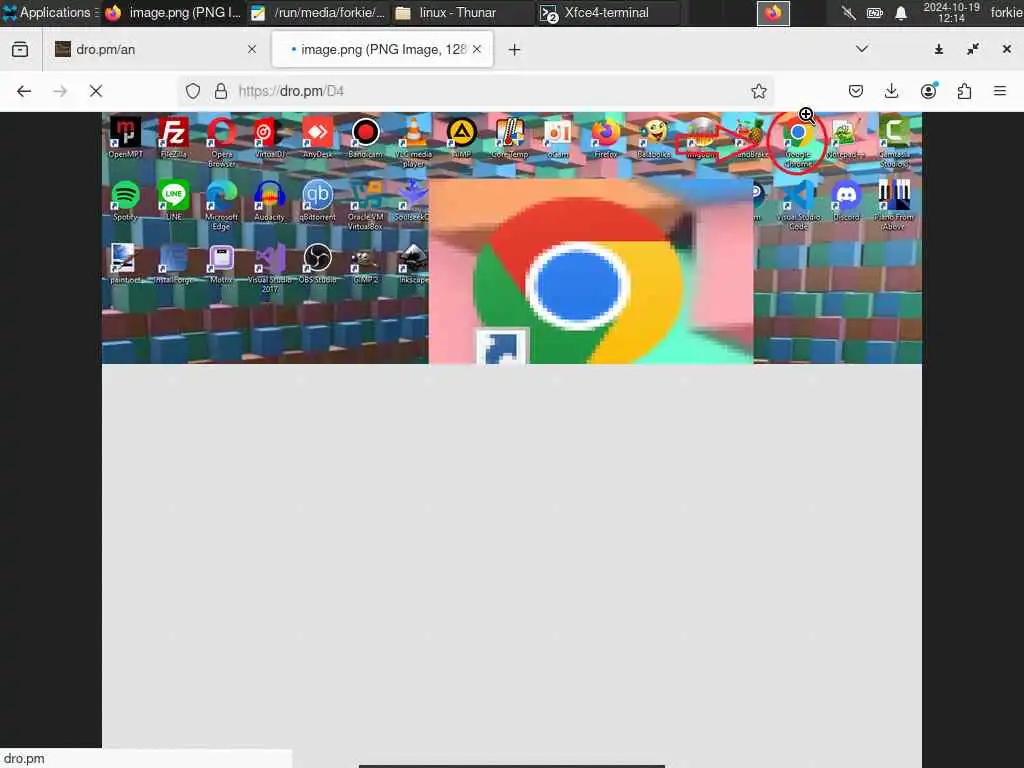
Task: Open a new tab
Action: coord(515,50)
